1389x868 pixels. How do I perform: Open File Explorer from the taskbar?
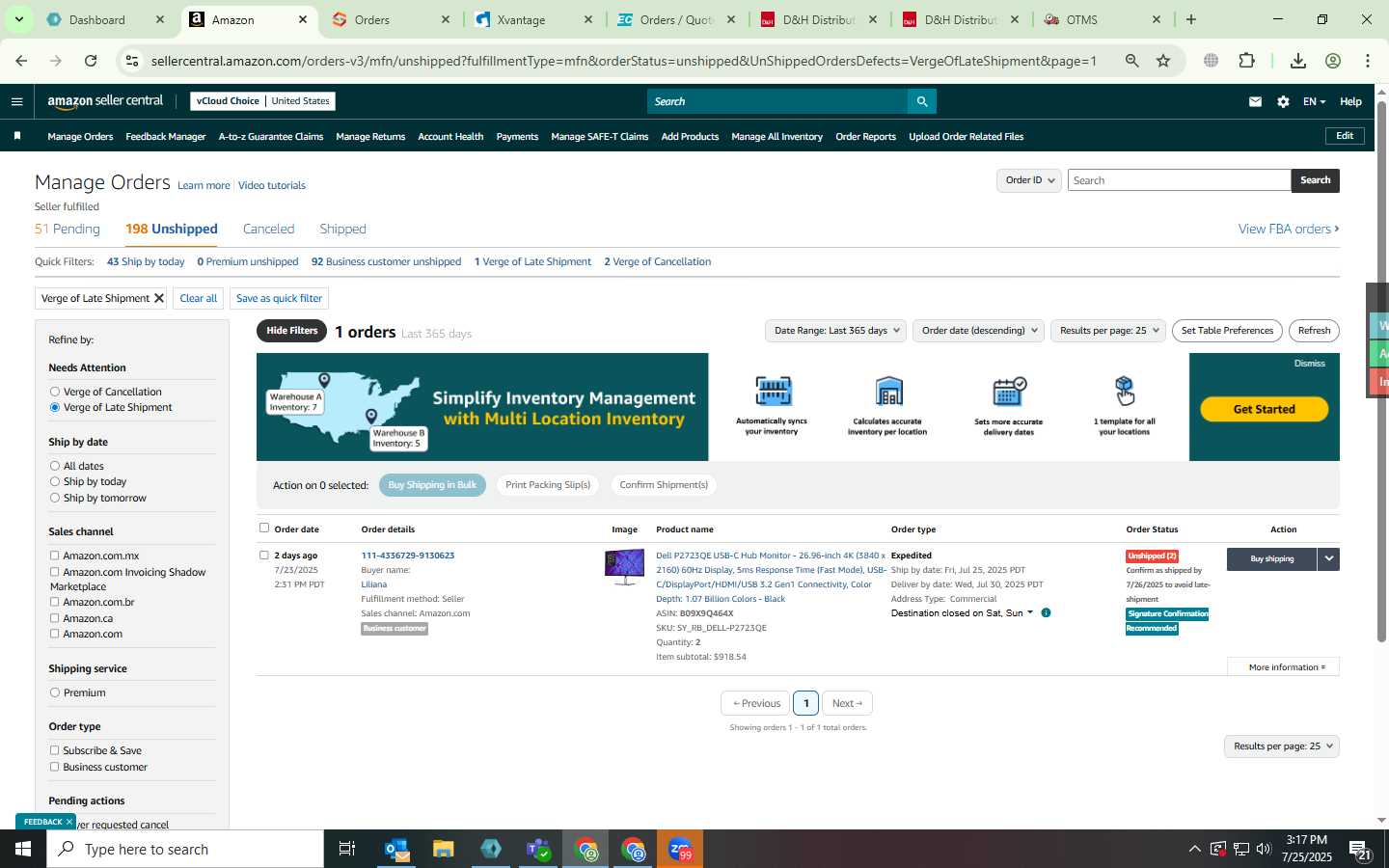(x=443, y=849)
